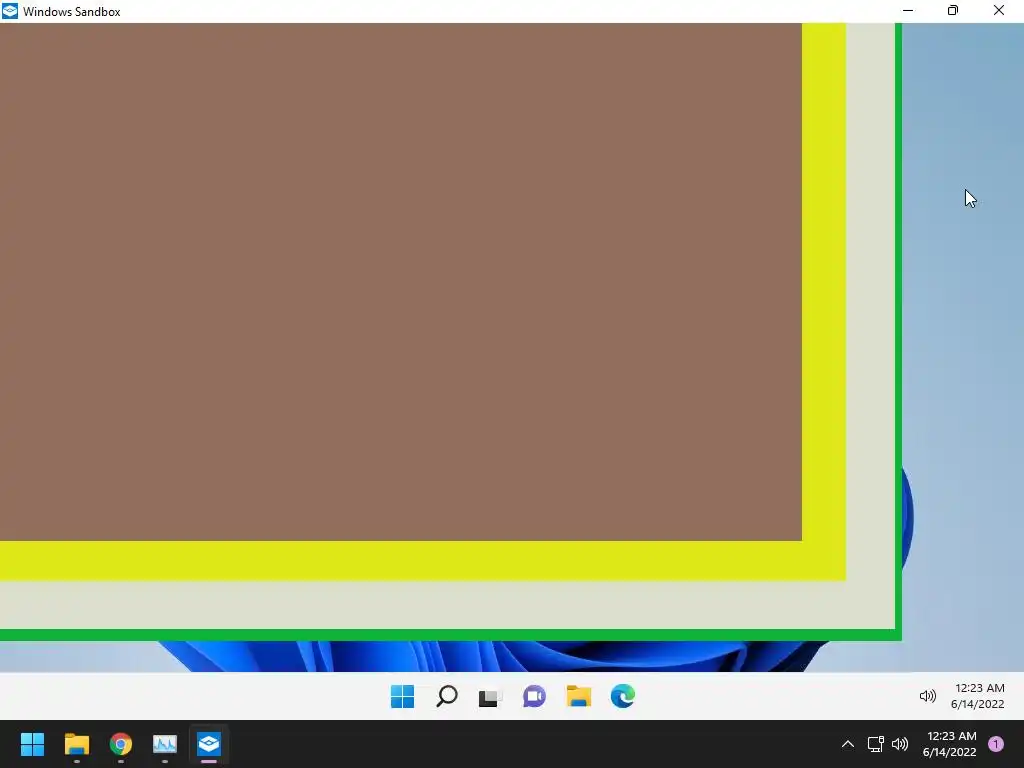
Task: Launch Google Chrome from host taskbar
Action: 121,744
